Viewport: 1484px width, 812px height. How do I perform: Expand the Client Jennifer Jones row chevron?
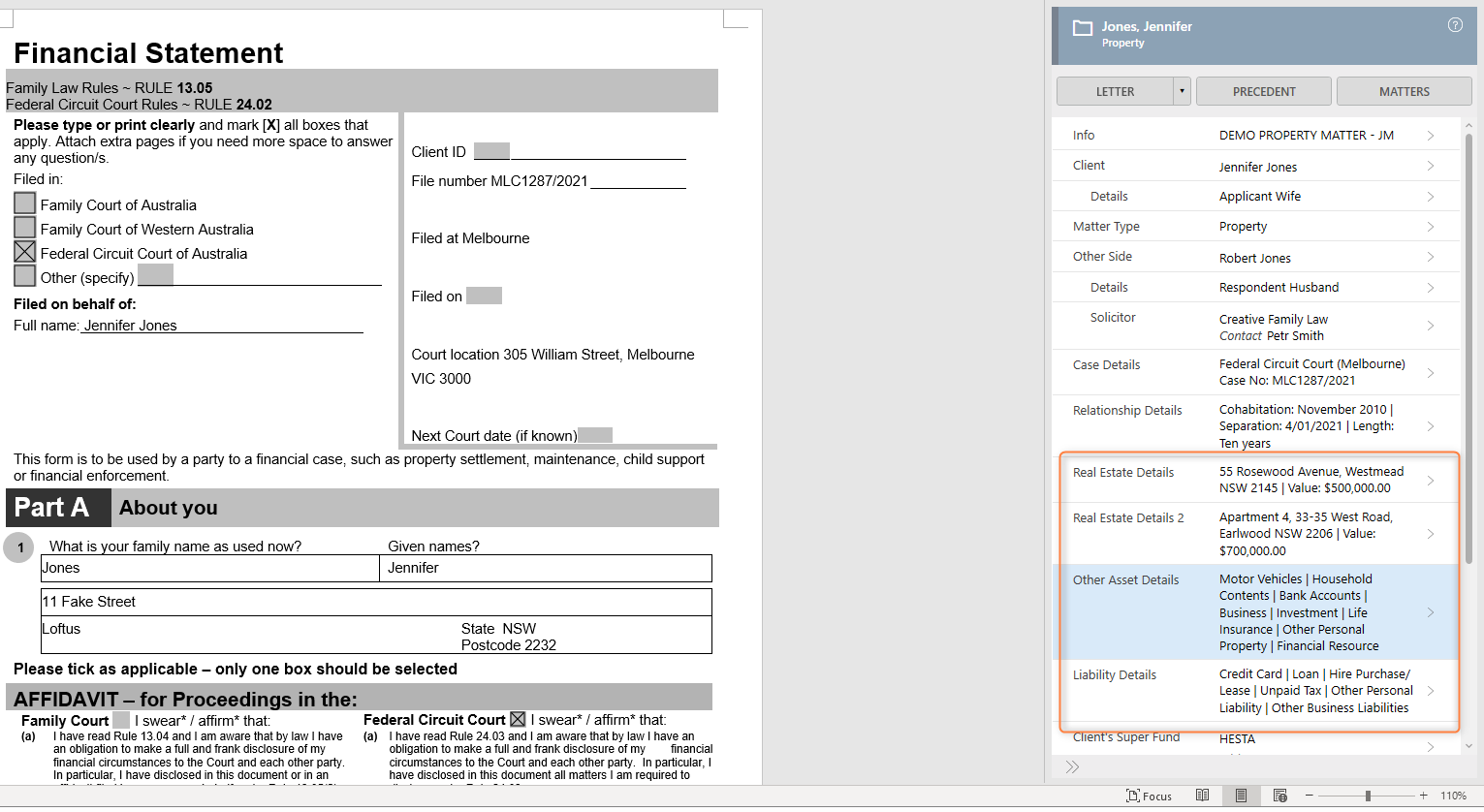click(x=1431, y=166)
